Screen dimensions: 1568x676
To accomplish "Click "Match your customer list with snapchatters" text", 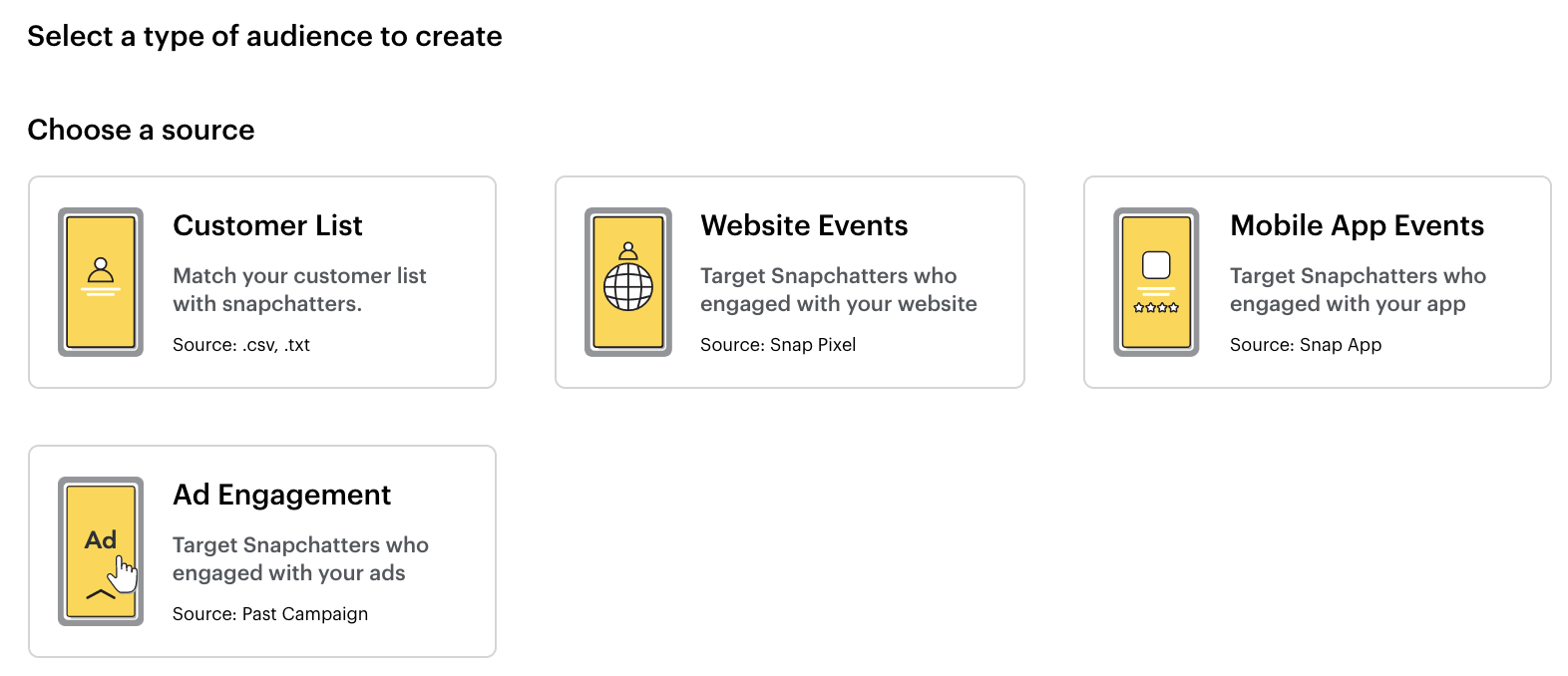I will [299, 289].
